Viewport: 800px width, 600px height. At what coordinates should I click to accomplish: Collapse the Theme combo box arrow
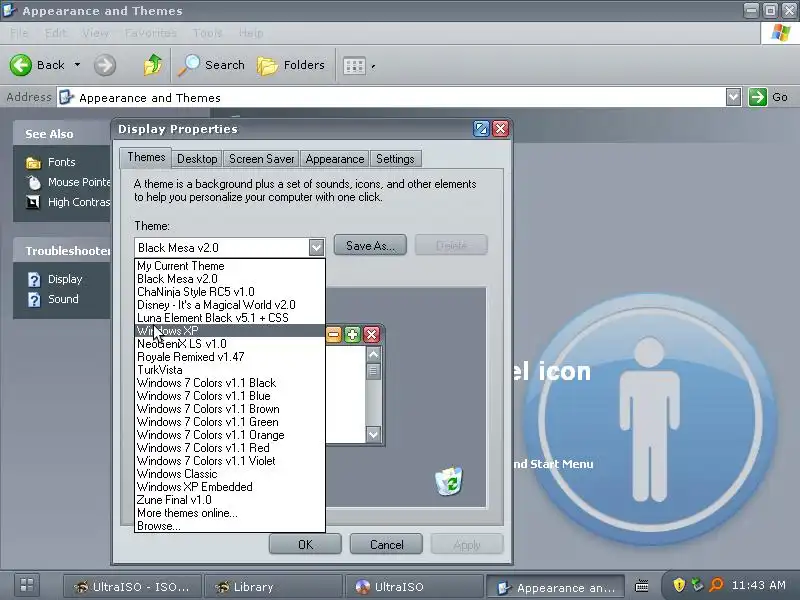click(316, 248)
